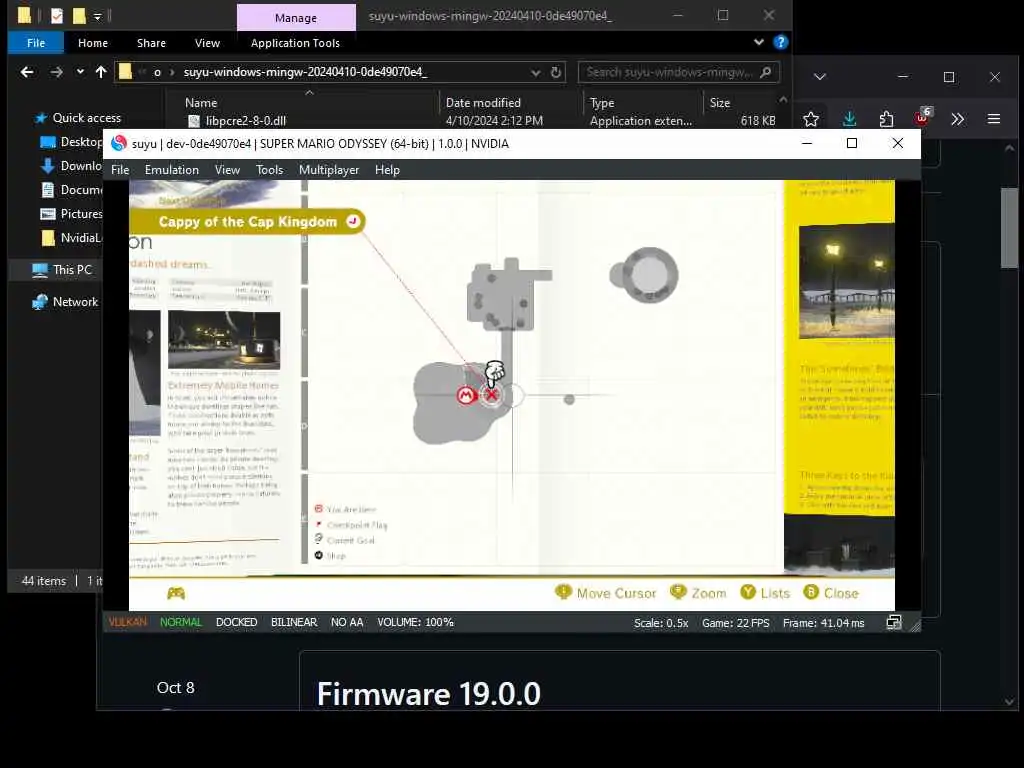Select the Manage contextual tab in File Explorer
Screen dimensions: 1024x768
pyautogui.click(x=296, y=18)
